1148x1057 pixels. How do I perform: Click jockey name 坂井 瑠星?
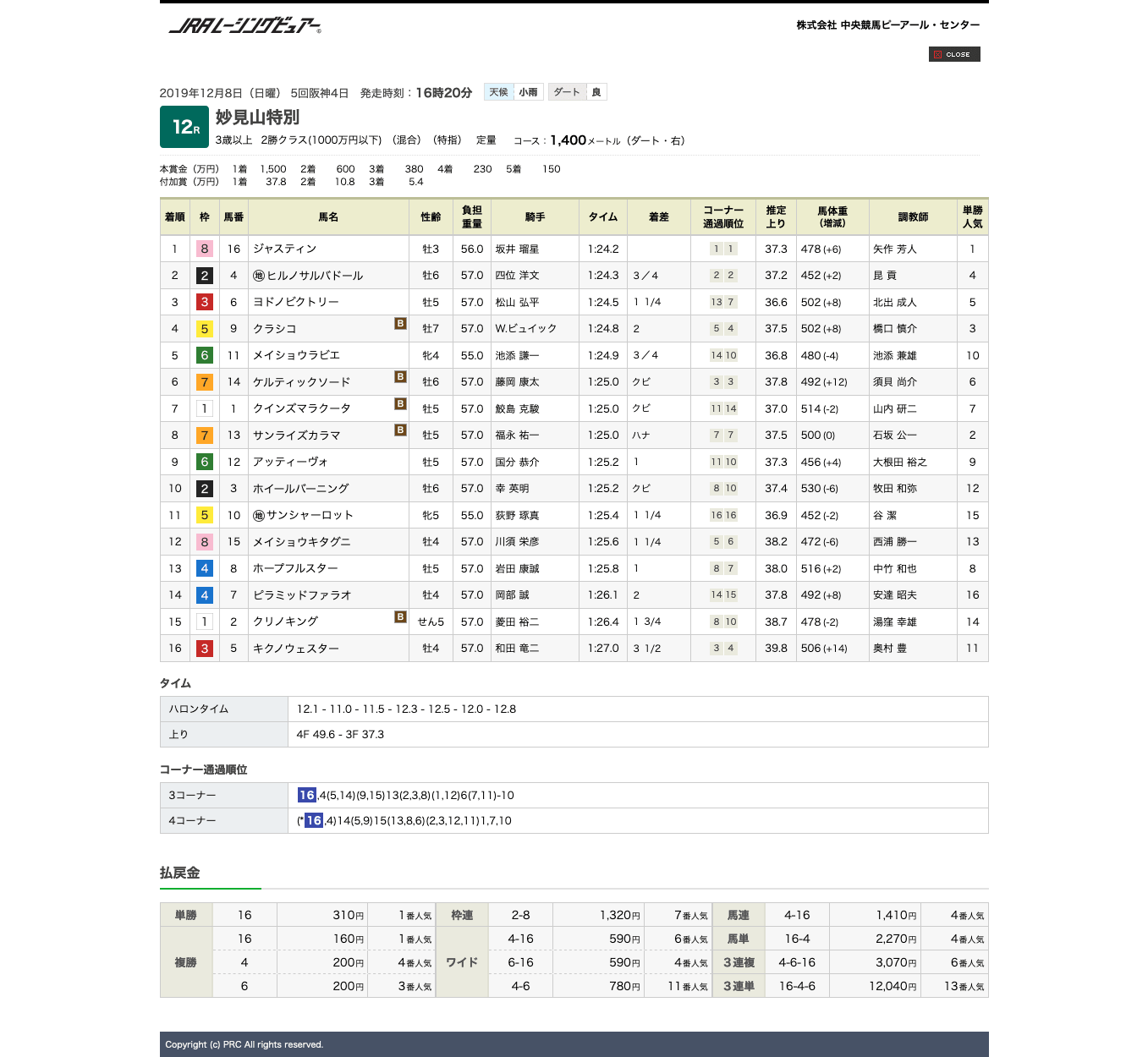click(517, 249)
